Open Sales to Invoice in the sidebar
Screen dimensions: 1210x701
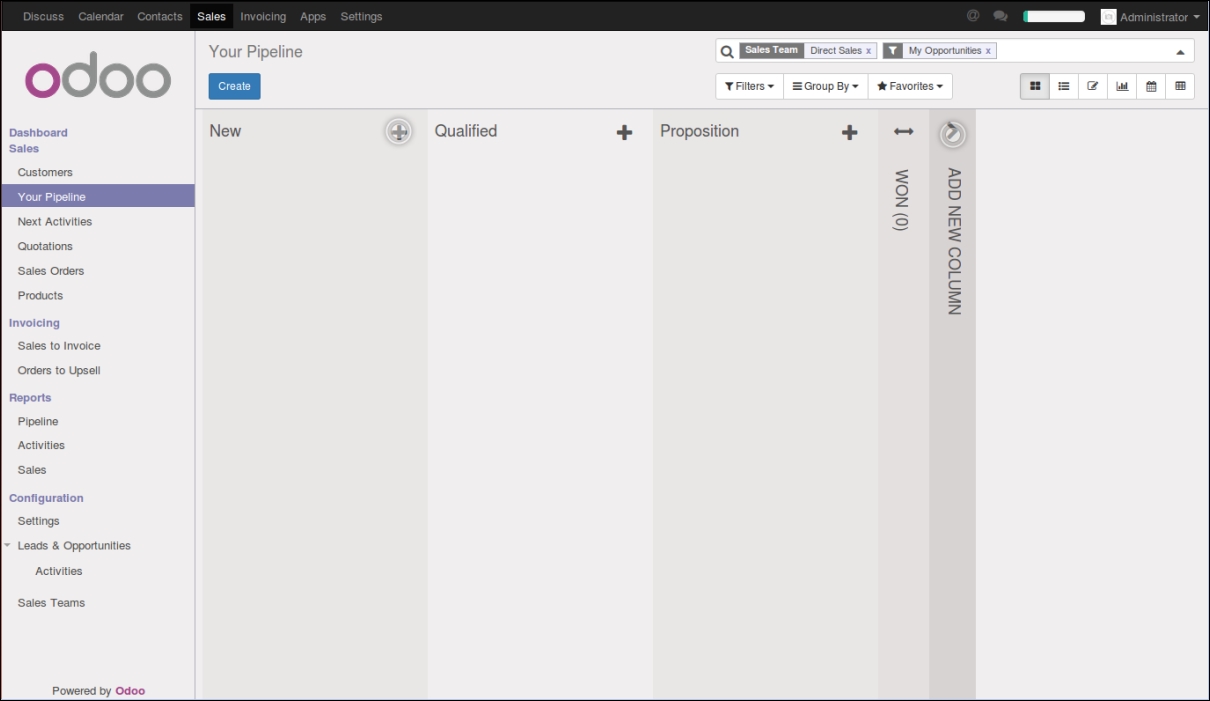(x=59, y=346)
